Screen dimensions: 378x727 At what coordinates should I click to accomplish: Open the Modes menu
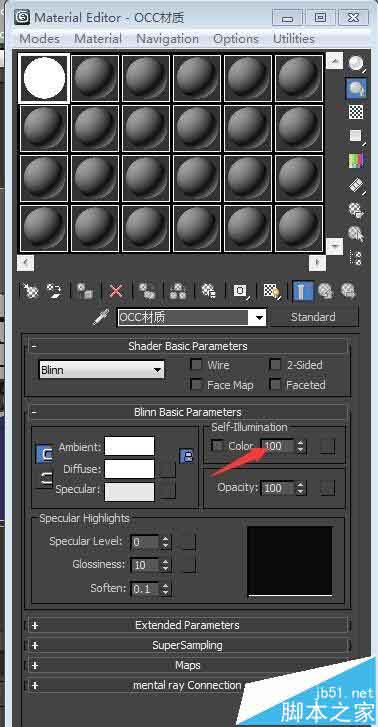click(x=39, y=39)
